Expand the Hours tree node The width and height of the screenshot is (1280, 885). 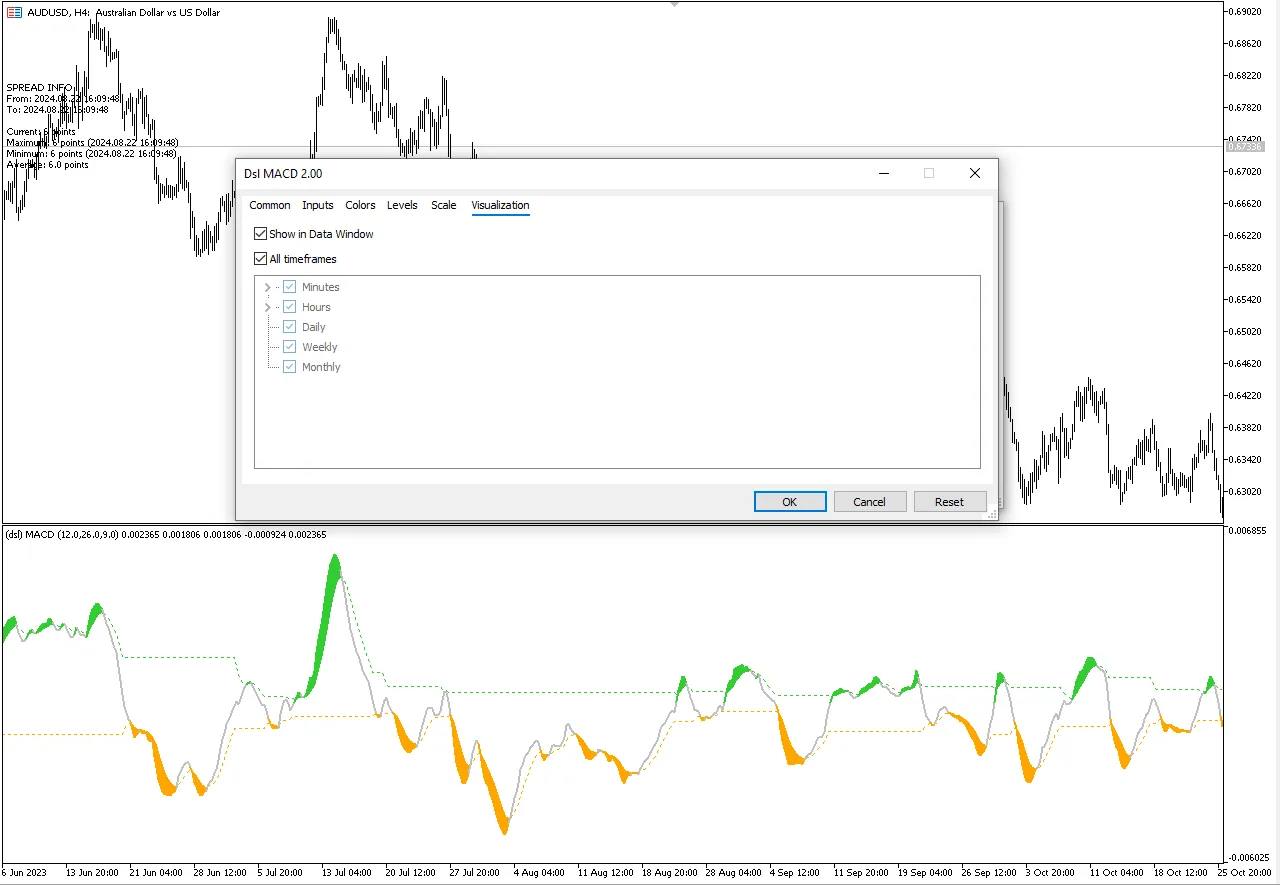[x=267, y=307]
